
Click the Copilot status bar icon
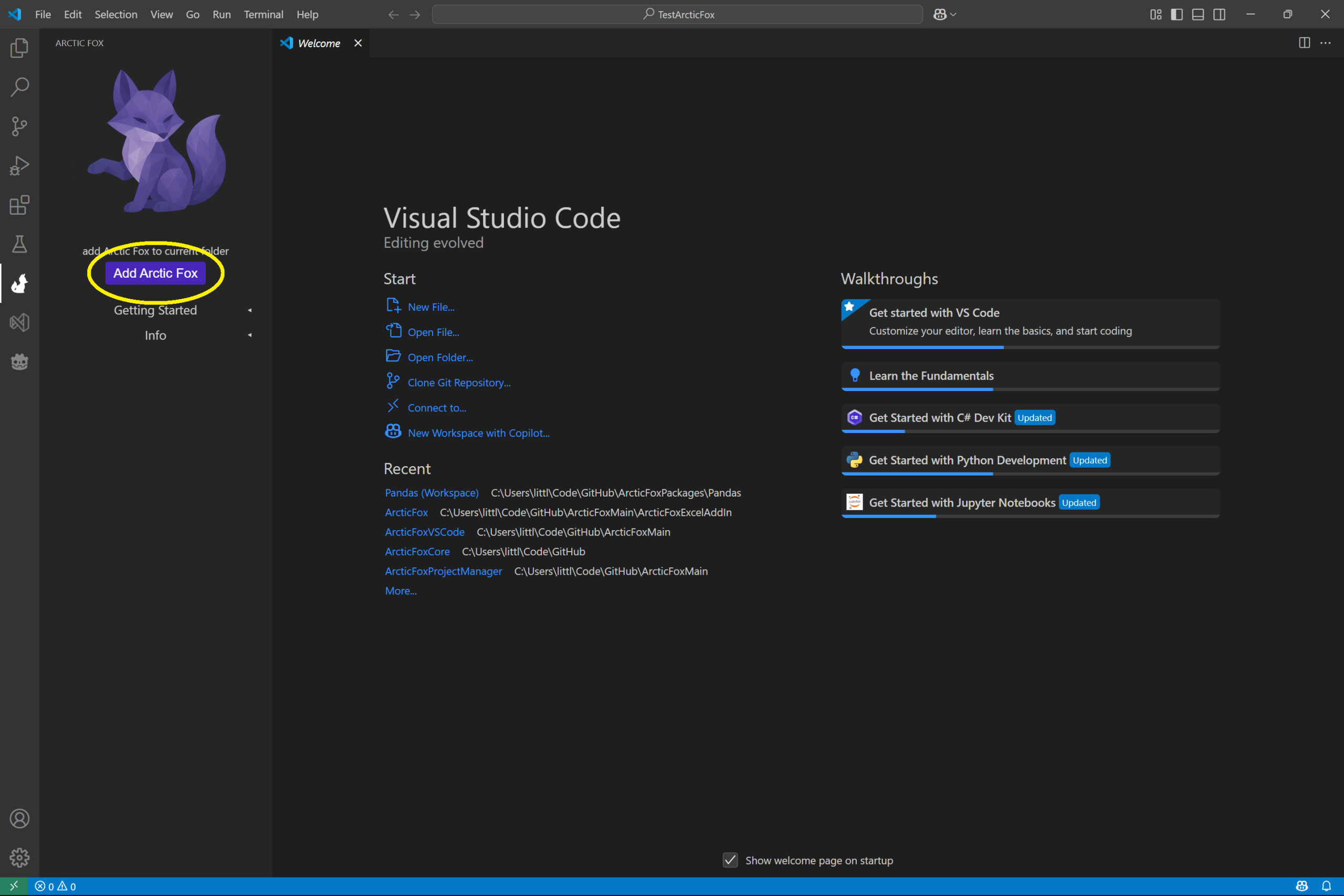pos(1303,886)
